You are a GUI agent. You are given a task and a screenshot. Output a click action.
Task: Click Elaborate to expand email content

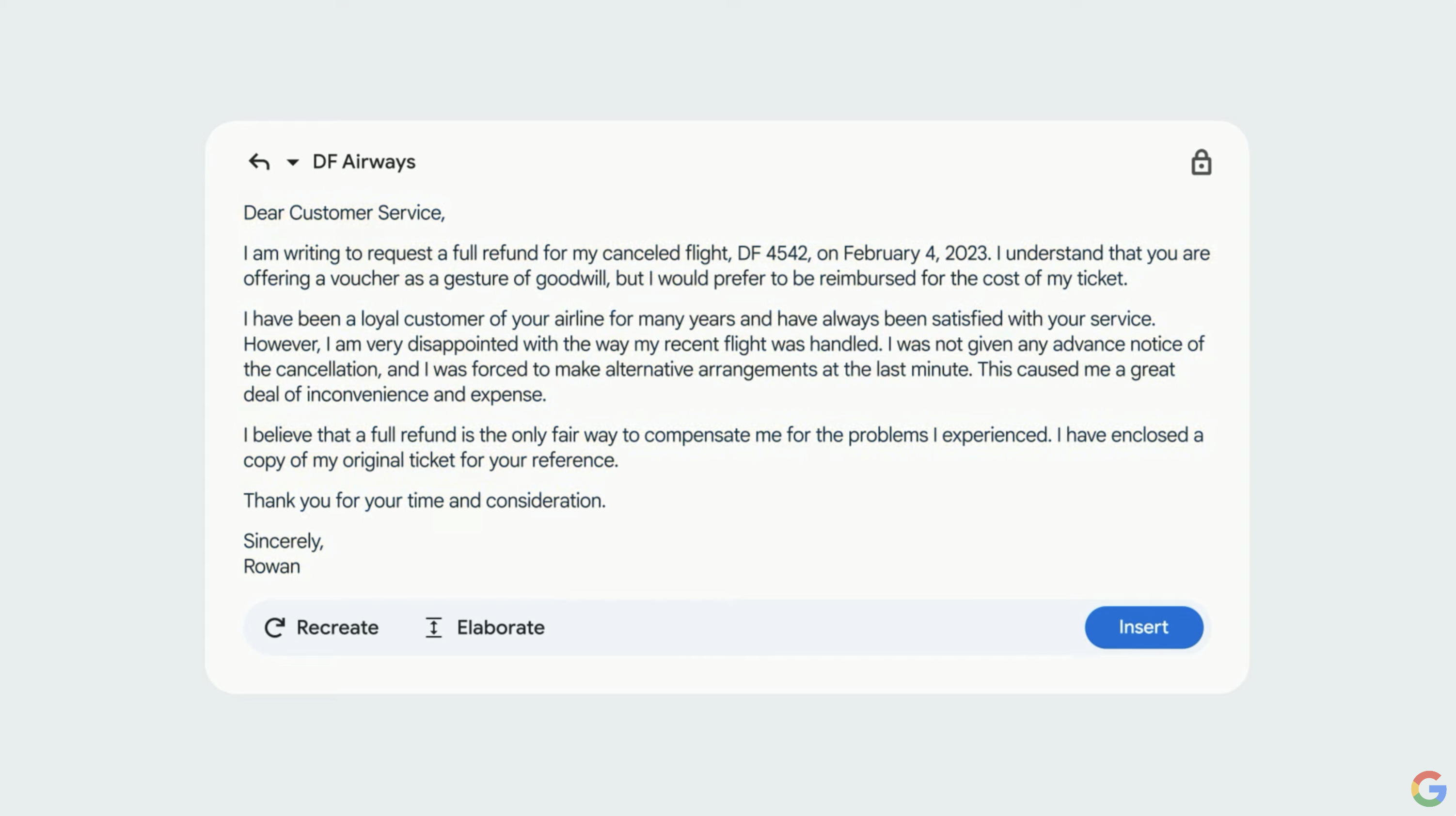click(x=484, y=627)
